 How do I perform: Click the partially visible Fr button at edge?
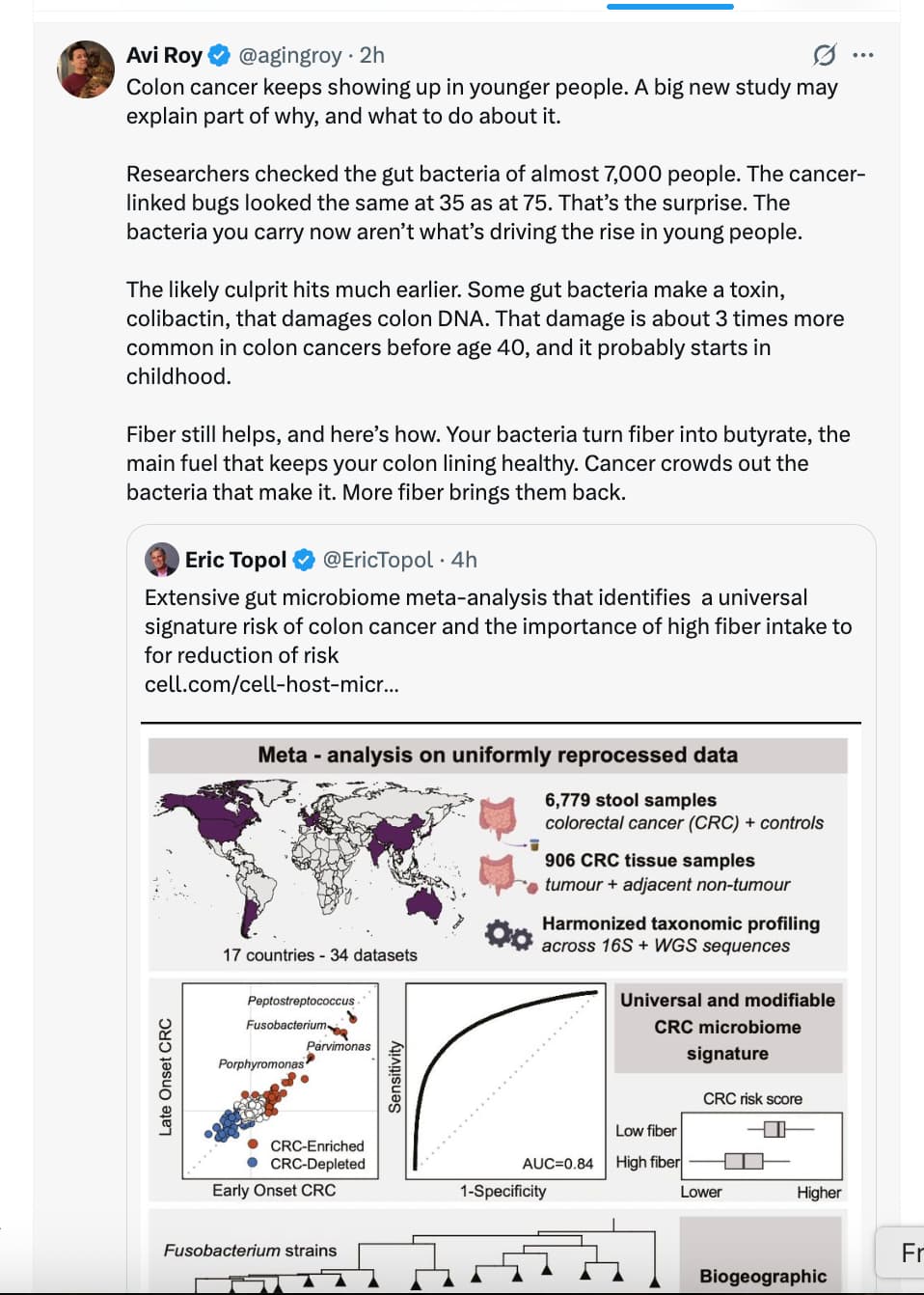(x=901, y=1253)
